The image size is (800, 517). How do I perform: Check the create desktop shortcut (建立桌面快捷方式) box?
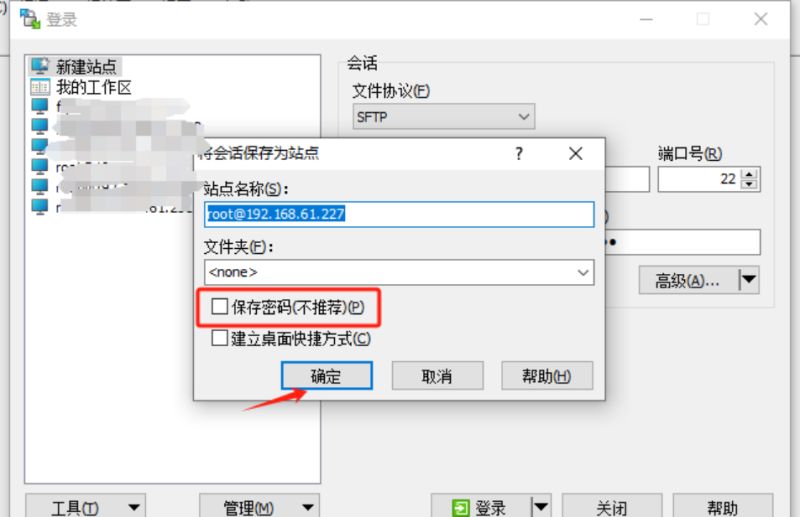coord(219,338)
